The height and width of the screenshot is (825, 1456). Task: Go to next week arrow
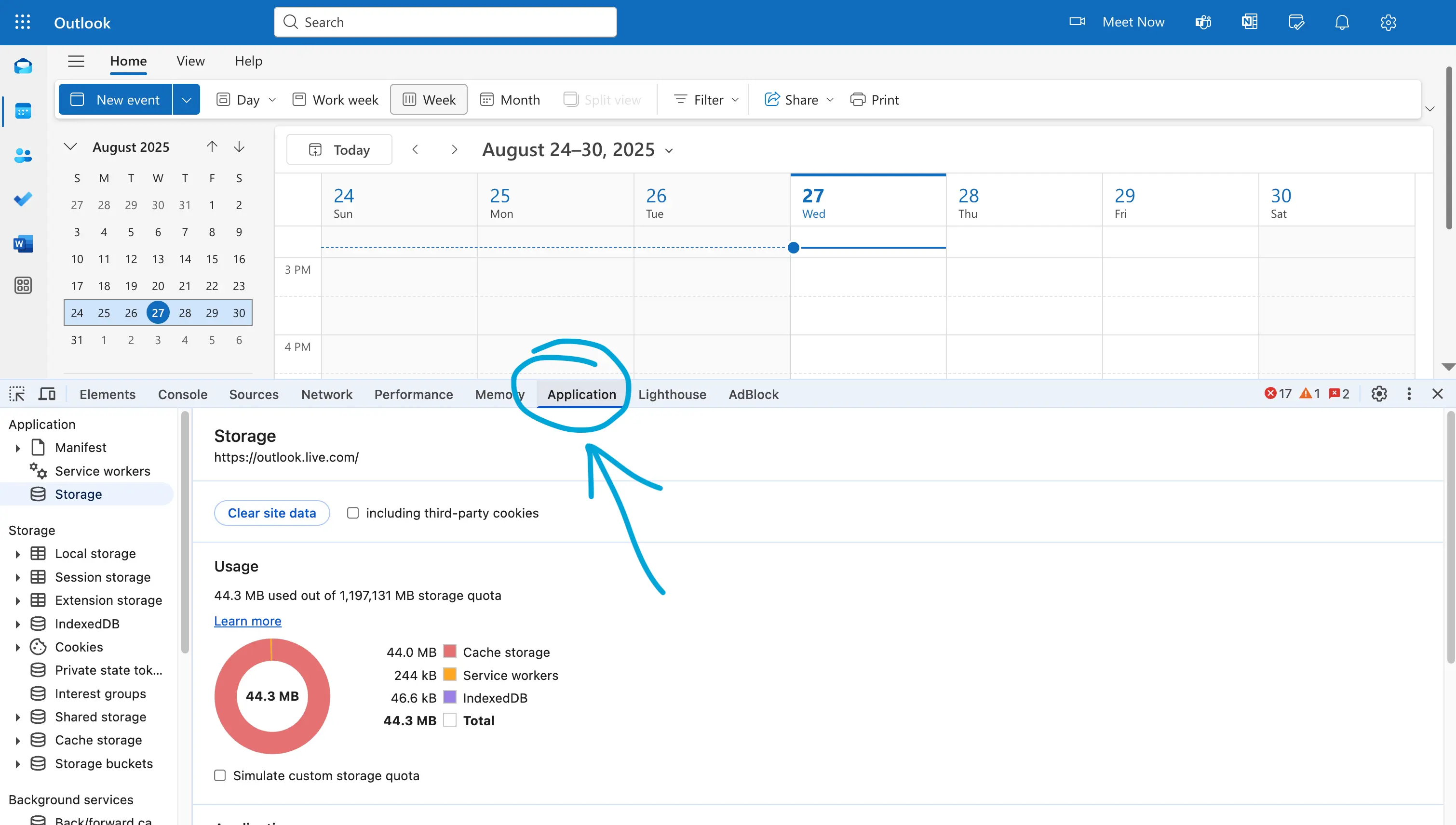click(x=454, y=149)
